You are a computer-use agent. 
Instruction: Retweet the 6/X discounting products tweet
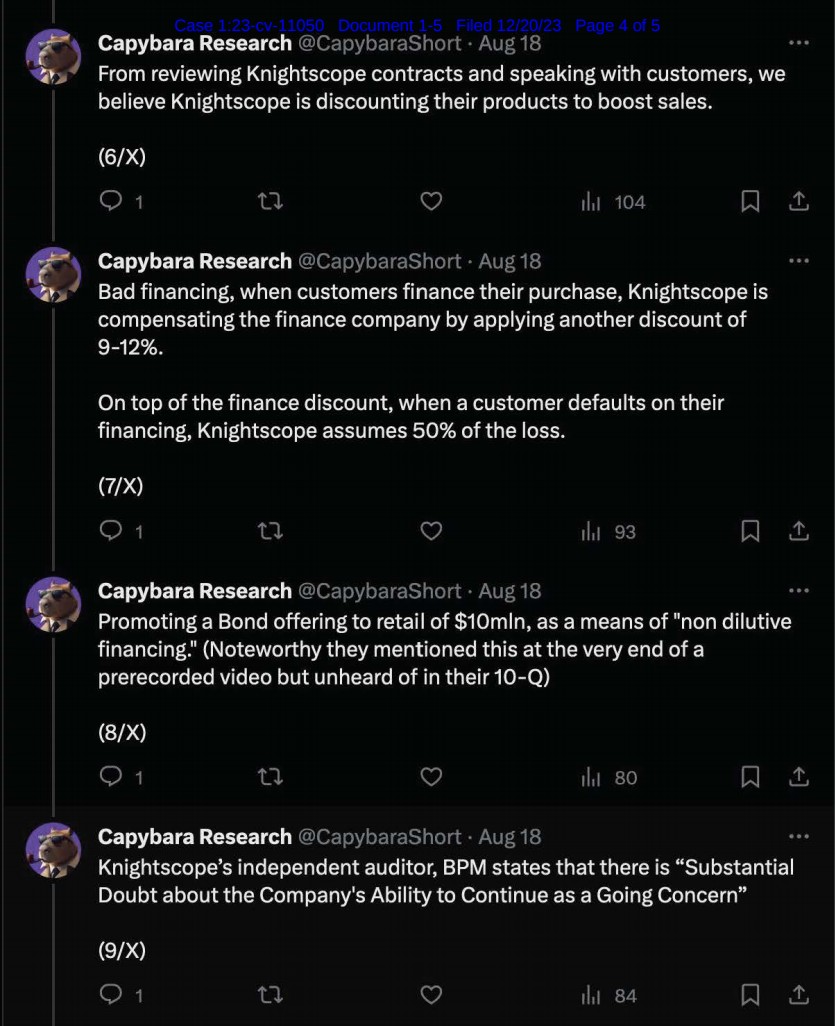[x=270, y=202]
